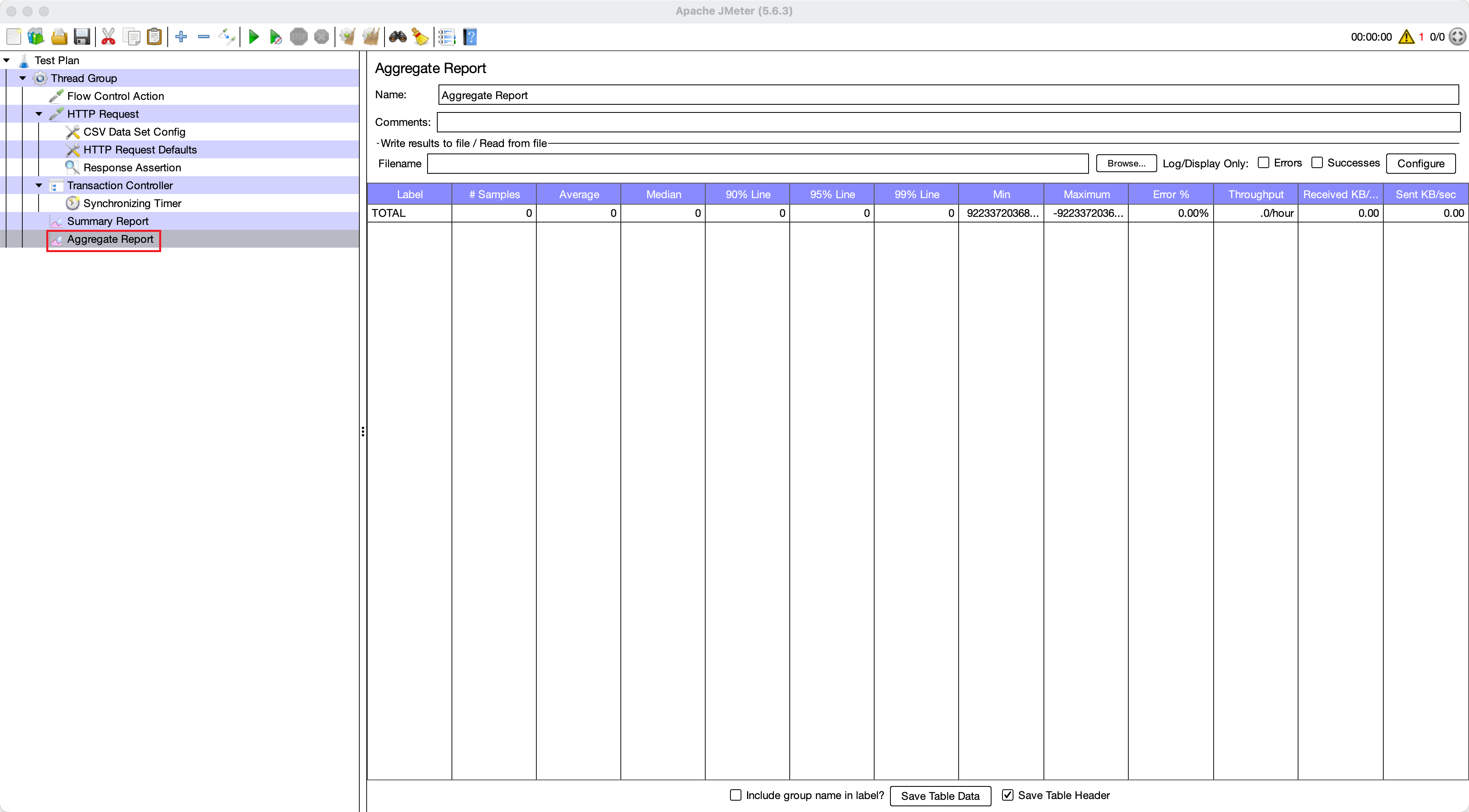Click the 00:00:00 elapsed timer text
Viewport: 1469px width, 812px height.
(x=1371, y=37)
